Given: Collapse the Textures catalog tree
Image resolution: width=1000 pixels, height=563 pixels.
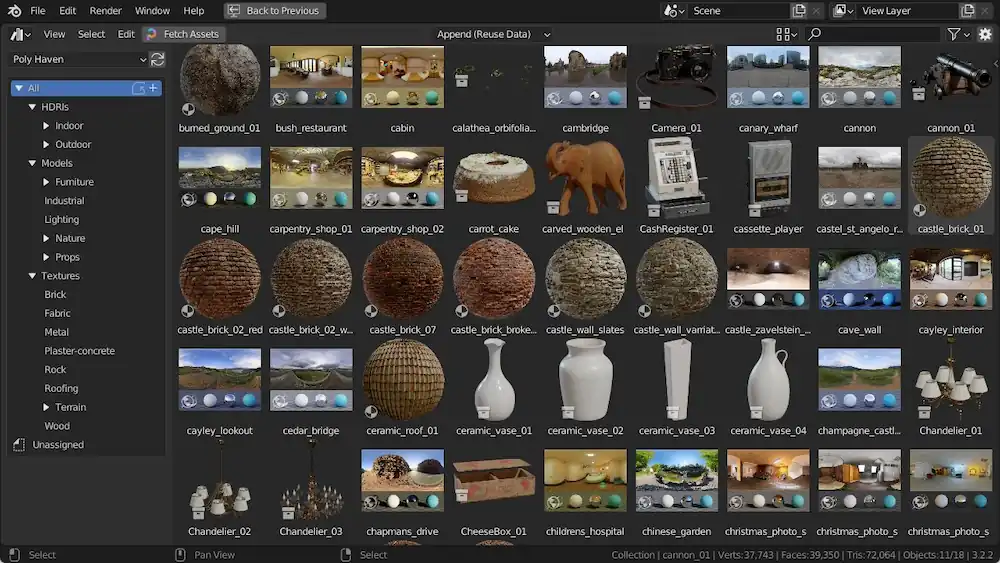Looking at the screenshot, I should coord(32,276).
